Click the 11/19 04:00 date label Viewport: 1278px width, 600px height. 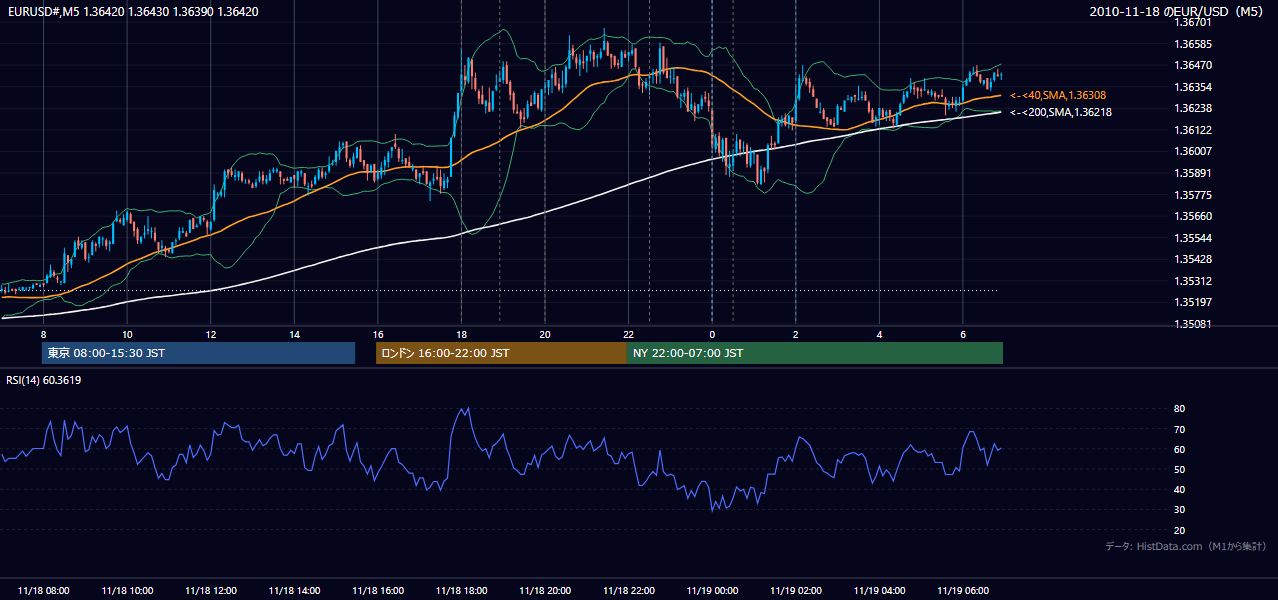click(x=879, y=591)
